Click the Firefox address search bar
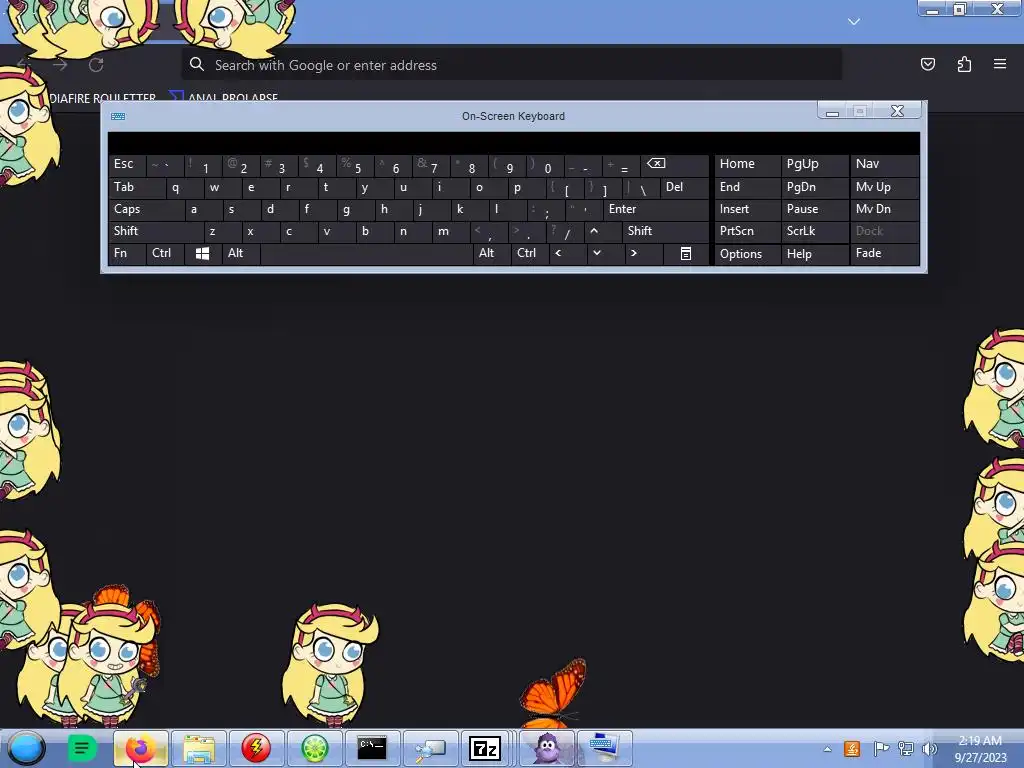Image resolution: width=1024 pixels, height=768 pixels. click(x=511, y=65)
